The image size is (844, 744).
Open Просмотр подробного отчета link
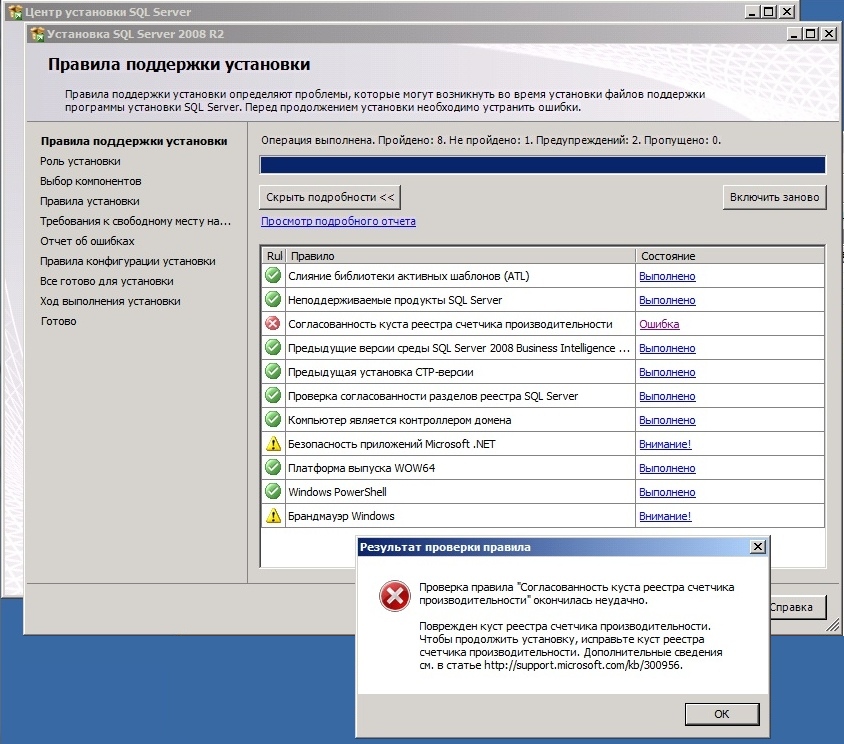(338, 221)
